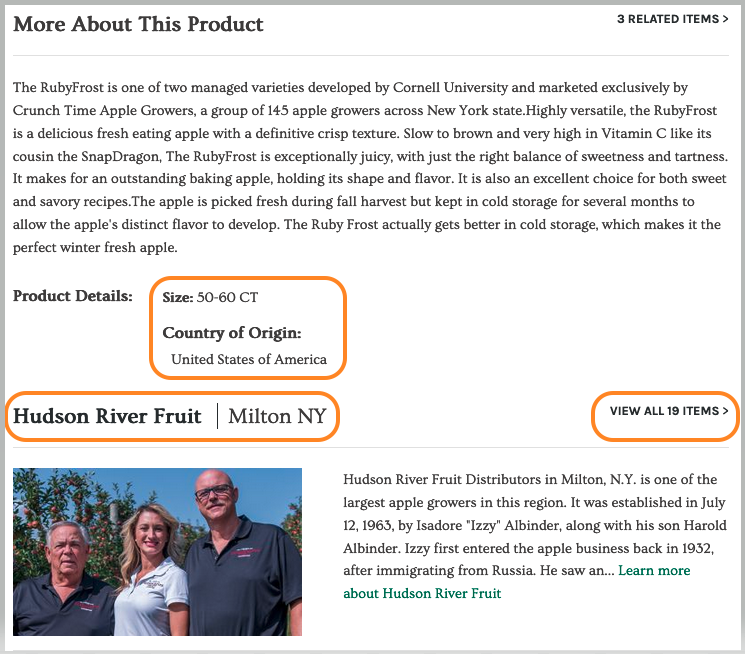
Task: Click the chevron after View All 19 Items
Action: point(726,411)
